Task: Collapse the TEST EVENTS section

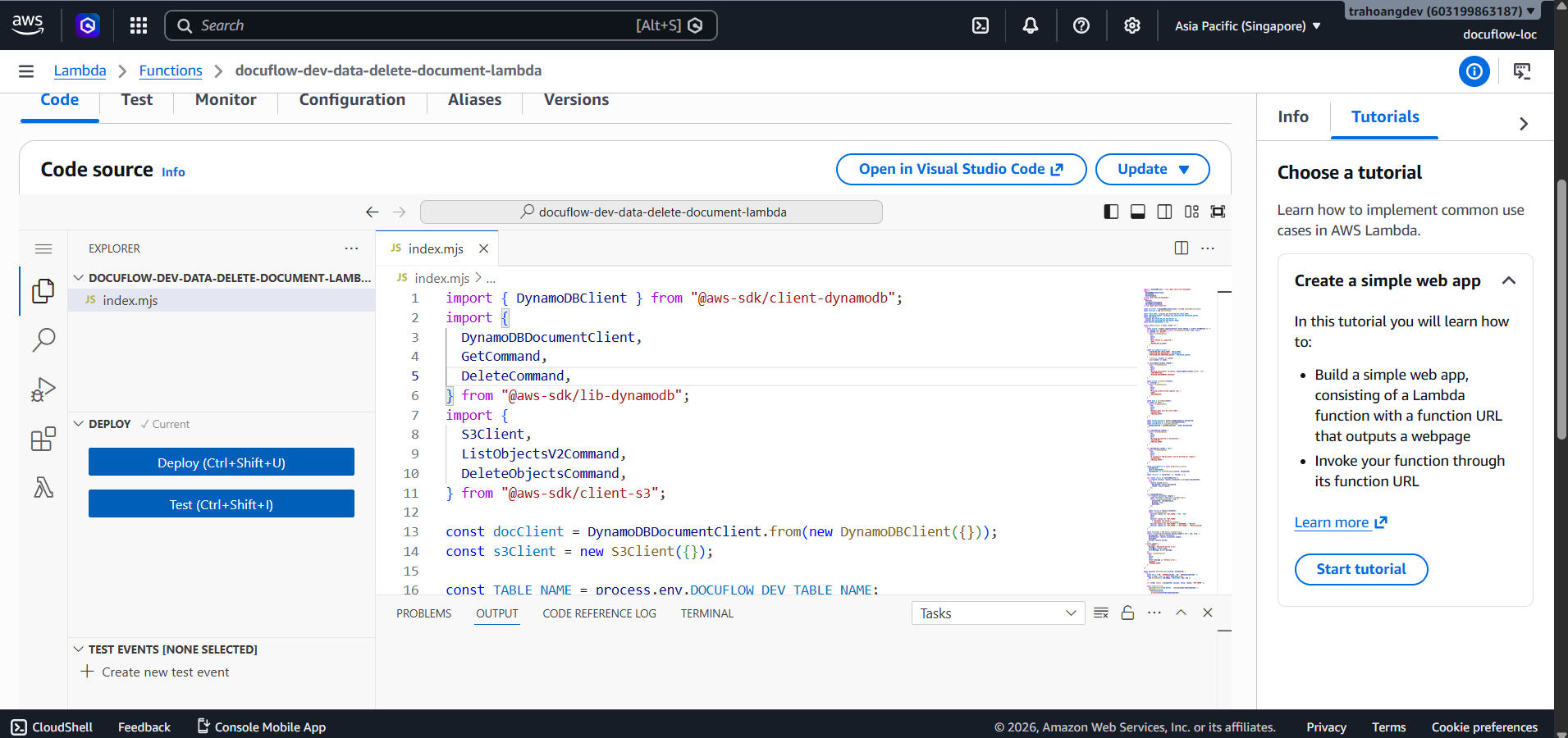Action: [165, 649]
